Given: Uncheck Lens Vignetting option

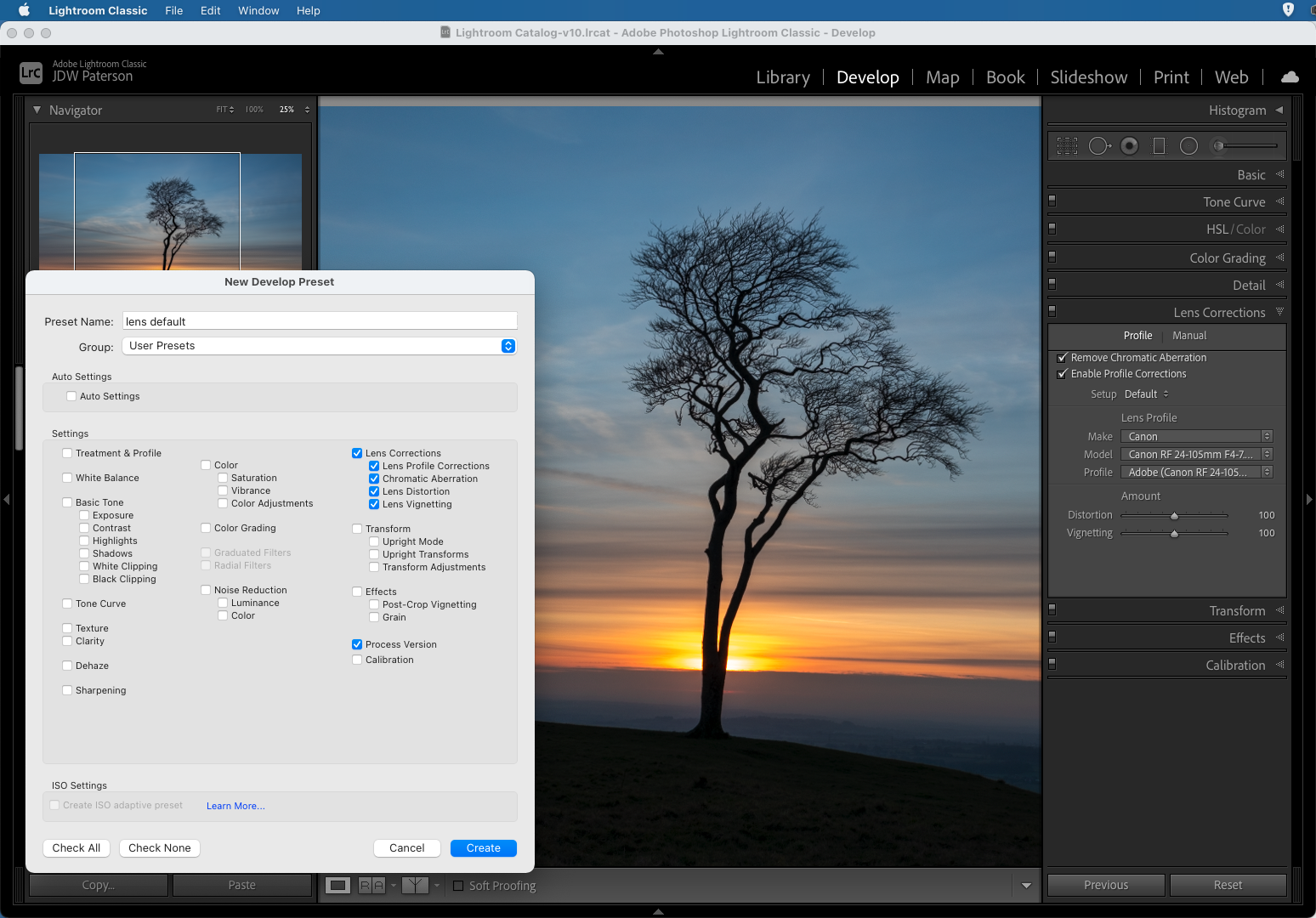Looking at the screenshot, I should pyautogui.click(x=374, y=504).
